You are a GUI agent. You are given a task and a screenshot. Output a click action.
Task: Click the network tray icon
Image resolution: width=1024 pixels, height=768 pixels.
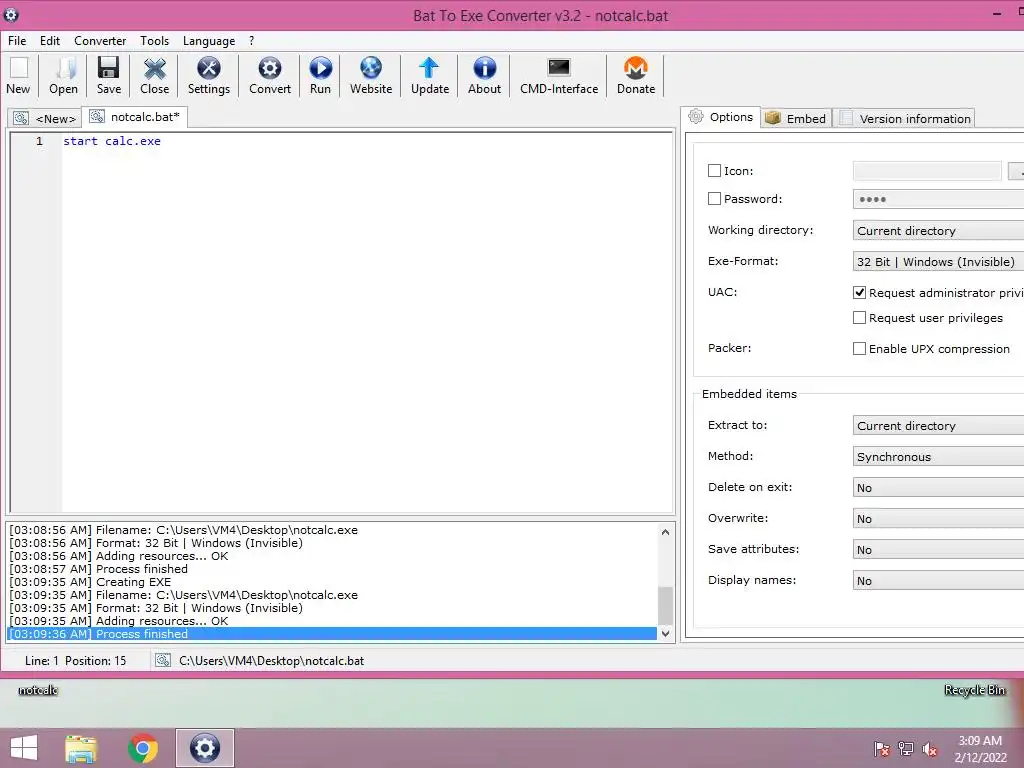click(x=906, y=749)
